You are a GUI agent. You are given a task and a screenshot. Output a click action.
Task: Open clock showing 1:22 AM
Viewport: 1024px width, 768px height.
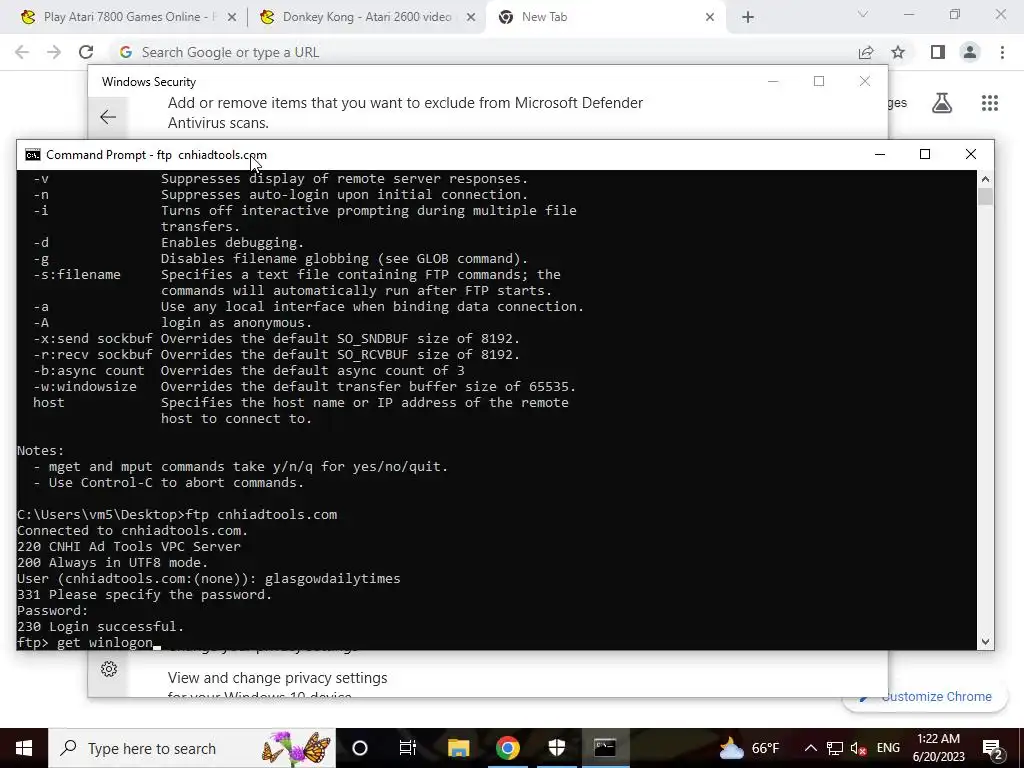pyautogui.click(x=938, y=748)
